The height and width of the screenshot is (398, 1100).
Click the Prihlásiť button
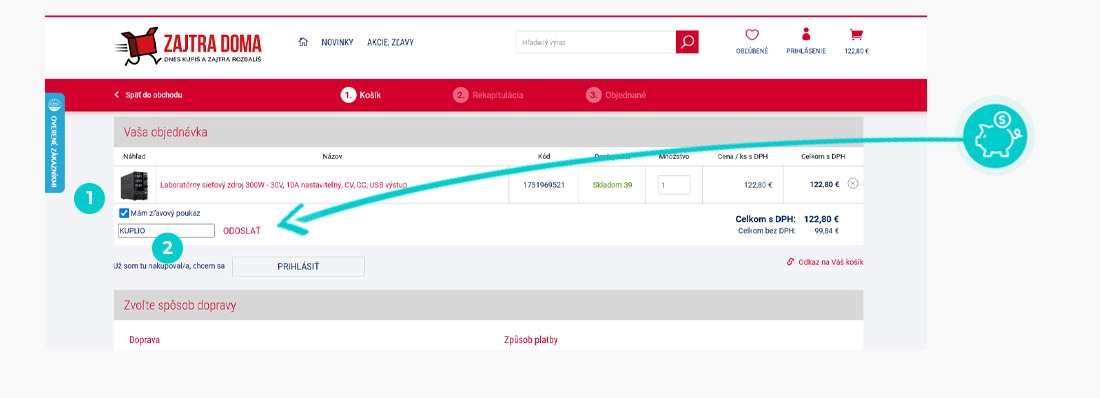tap(298, 267)
